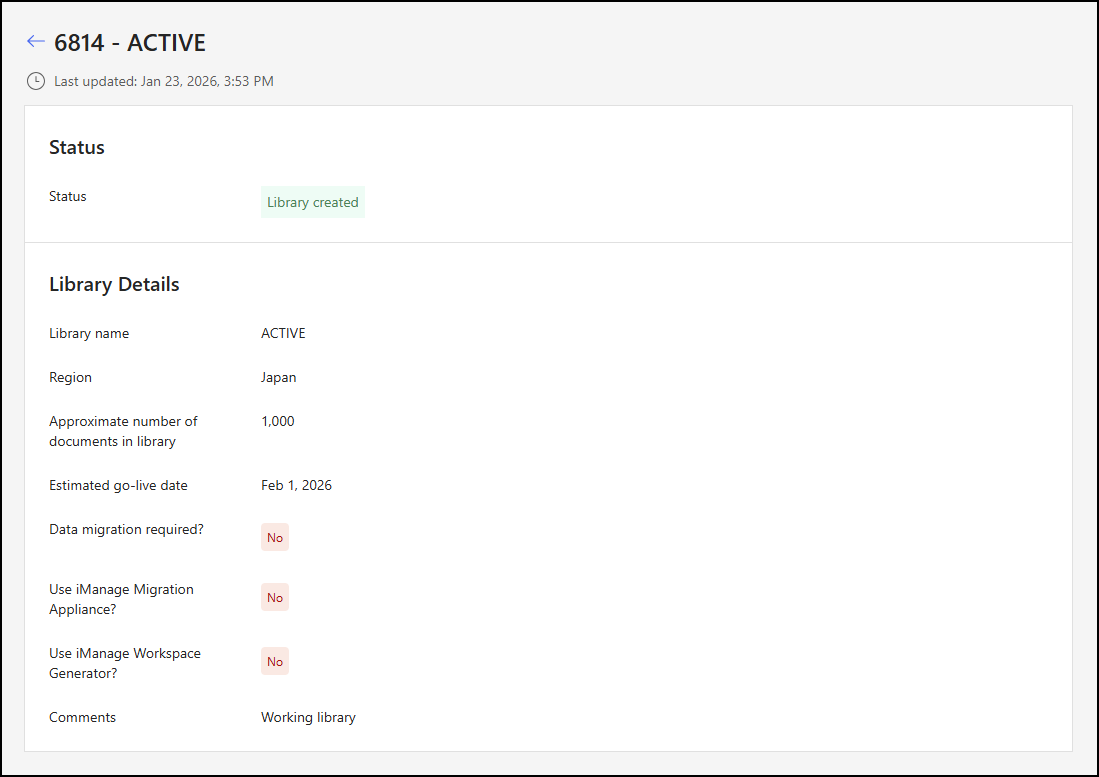Select the document count '1,000'

click(x=277, y=421)
